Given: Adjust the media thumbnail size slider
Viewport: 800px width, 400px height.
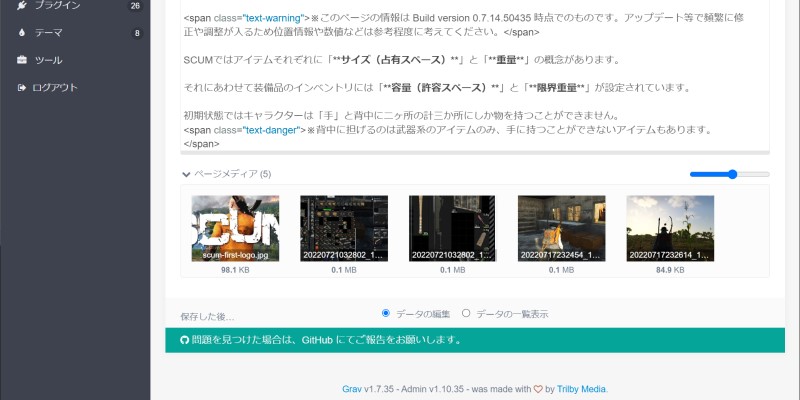Looking at the screenshot, I should click(x=730, y=174).
